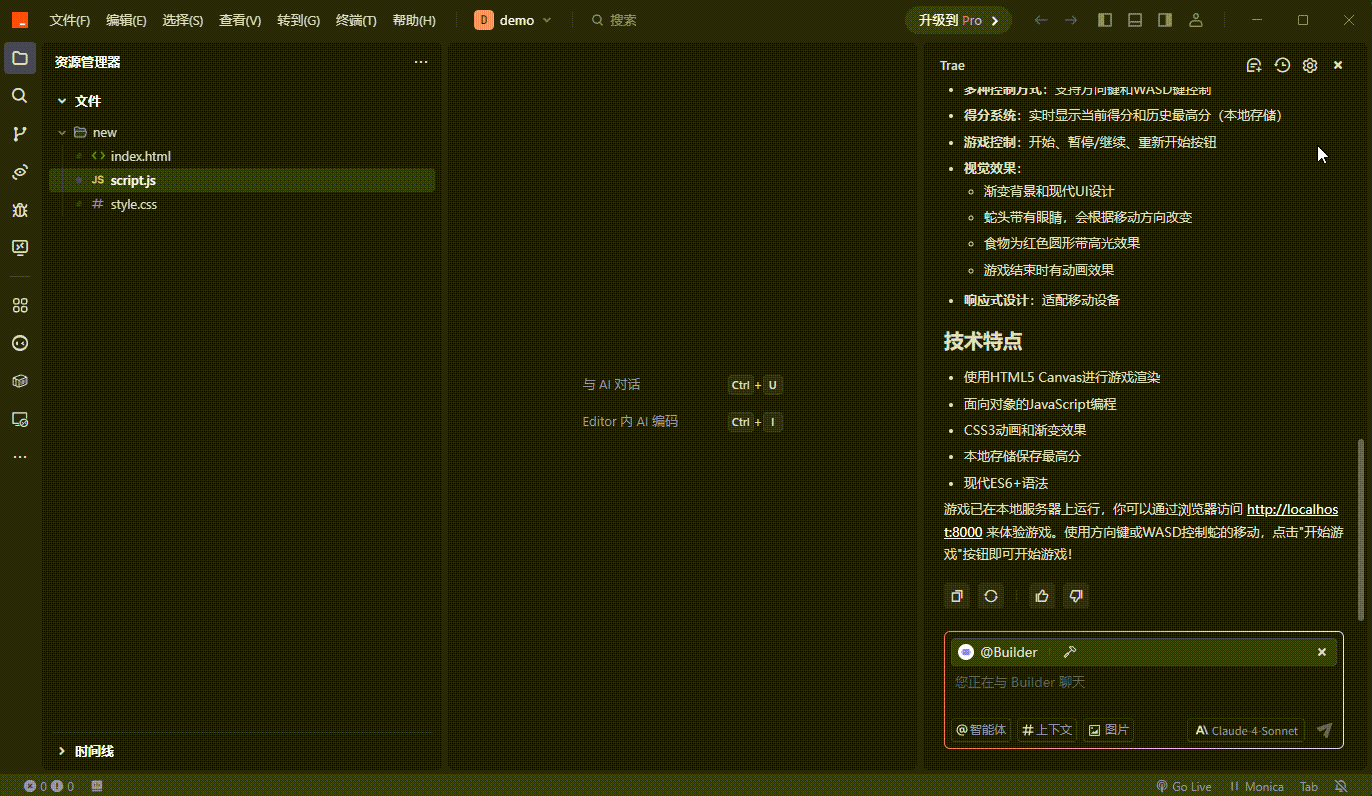Open Explorer more actions ellipsis
The image size is (1372, 796).
click(x=421, y=62)
